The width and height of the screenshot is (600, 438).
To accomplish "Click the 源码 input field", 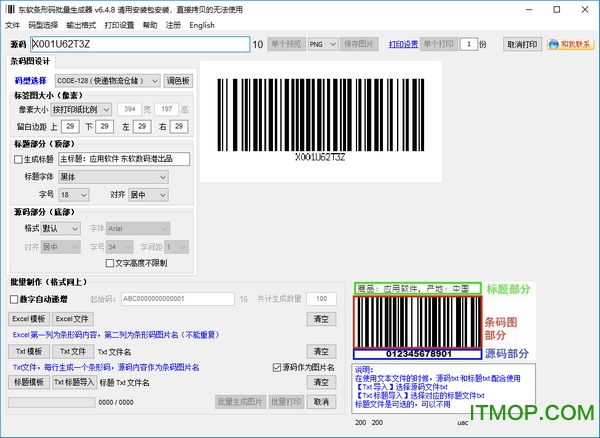I will click(140, 44).
